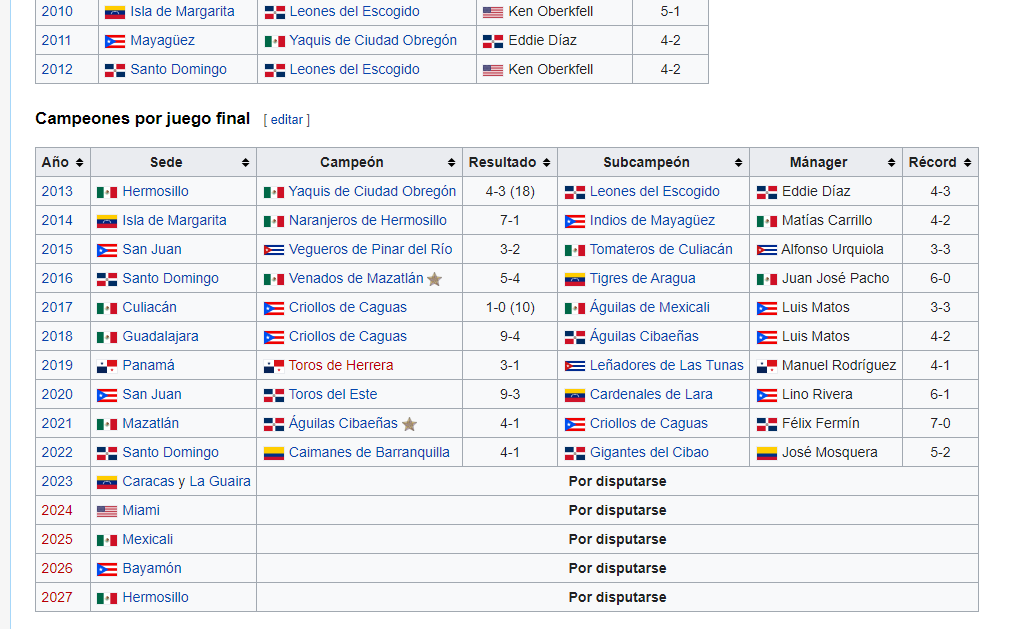Sort table by Mánager column arrows

click(x=892, y=162)
